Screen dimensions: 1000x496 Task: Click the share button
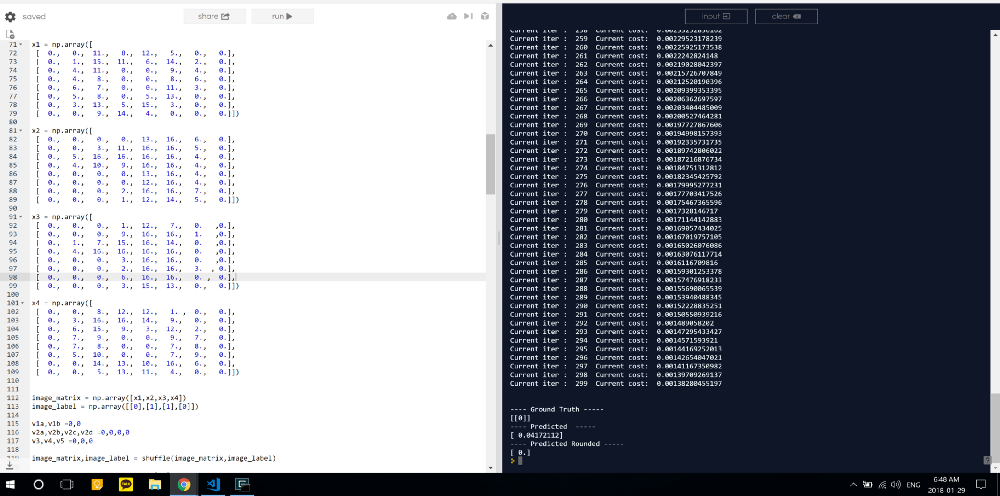coord(213,17)
